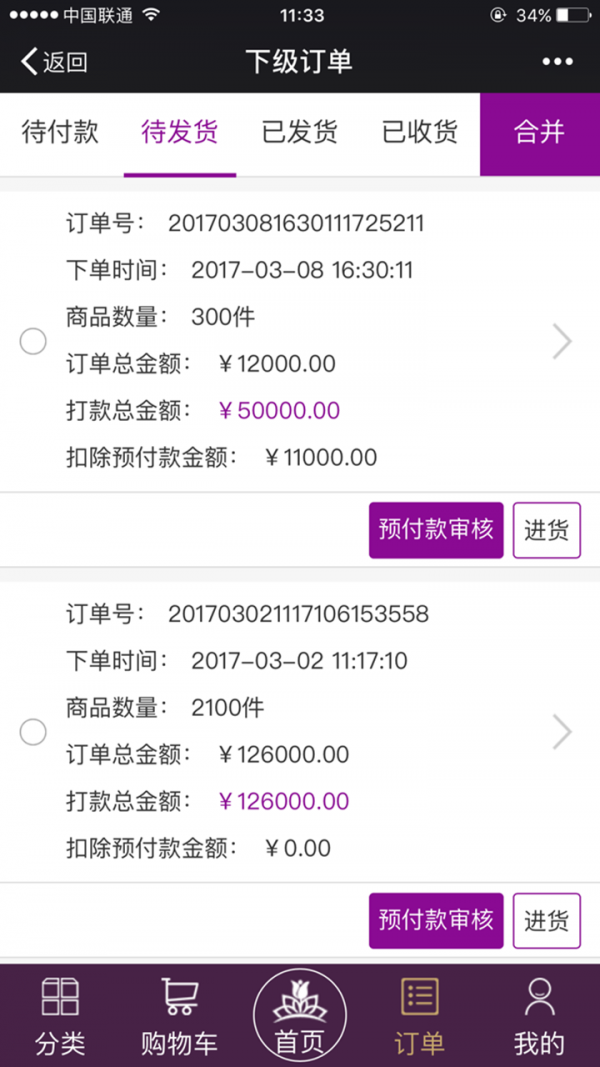Click 预付款审核 for the 300件 order
The height and width of the screenshot is (1067, 600).
tap(436, 530)
